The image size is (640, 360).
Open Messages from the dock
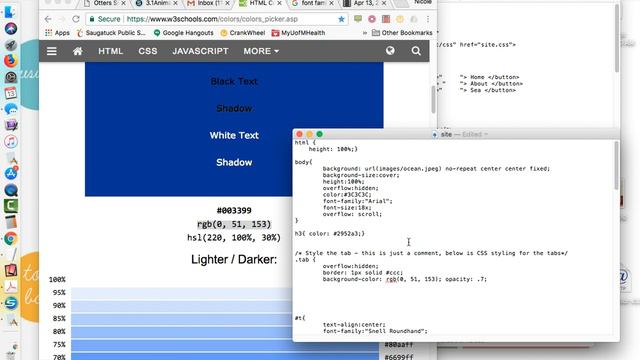tap(11, 109)
